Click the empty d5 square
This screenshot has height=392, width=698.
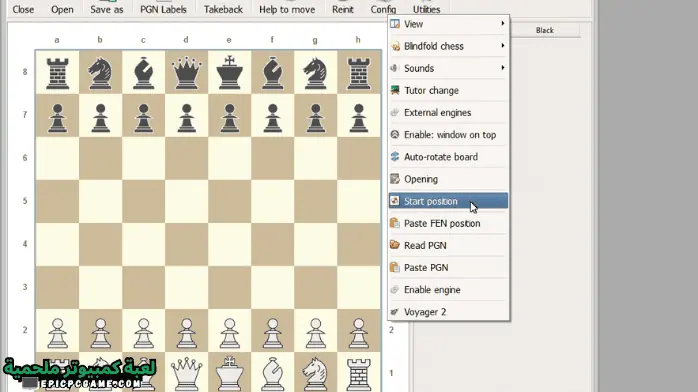tap(186, 201)
